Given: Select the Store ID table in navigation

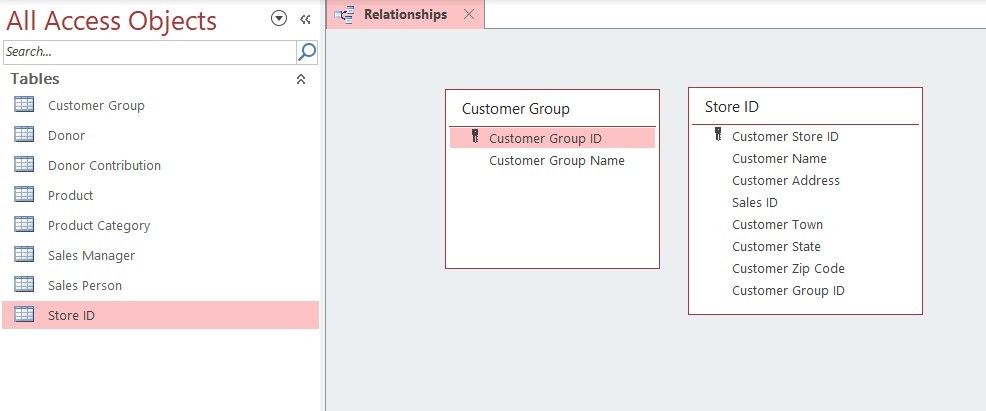Looking at the screenshot, I should click(x=160, y=315).
